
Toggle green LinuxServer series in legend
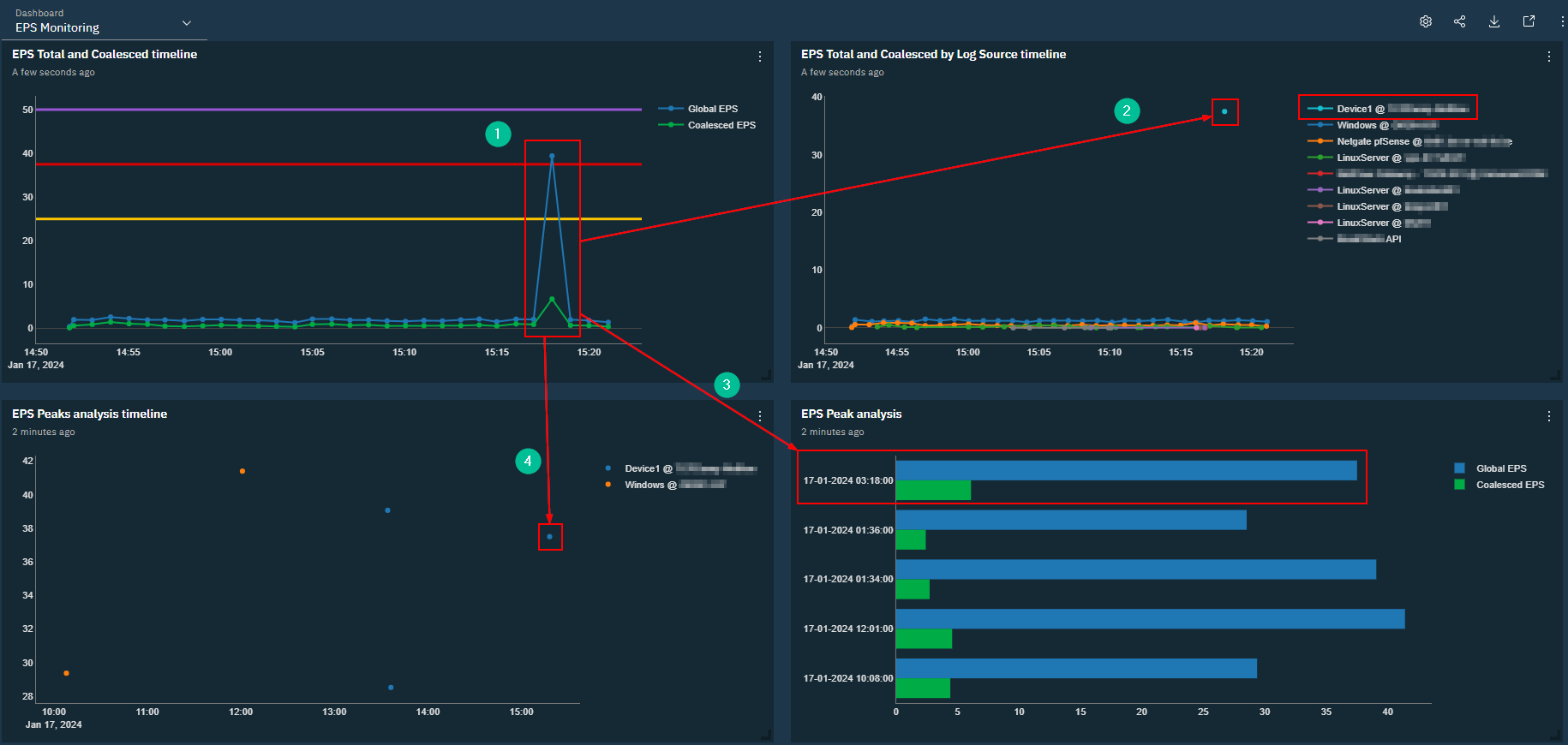point(1386,158)
